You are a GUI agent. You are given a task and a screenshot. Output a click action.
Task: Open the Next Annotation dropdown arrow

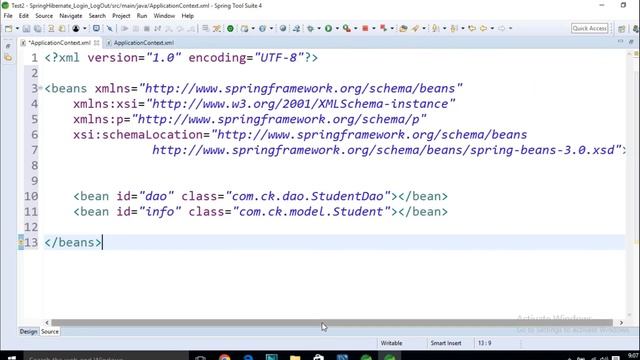pyautogui.click(x=444, y=28)
